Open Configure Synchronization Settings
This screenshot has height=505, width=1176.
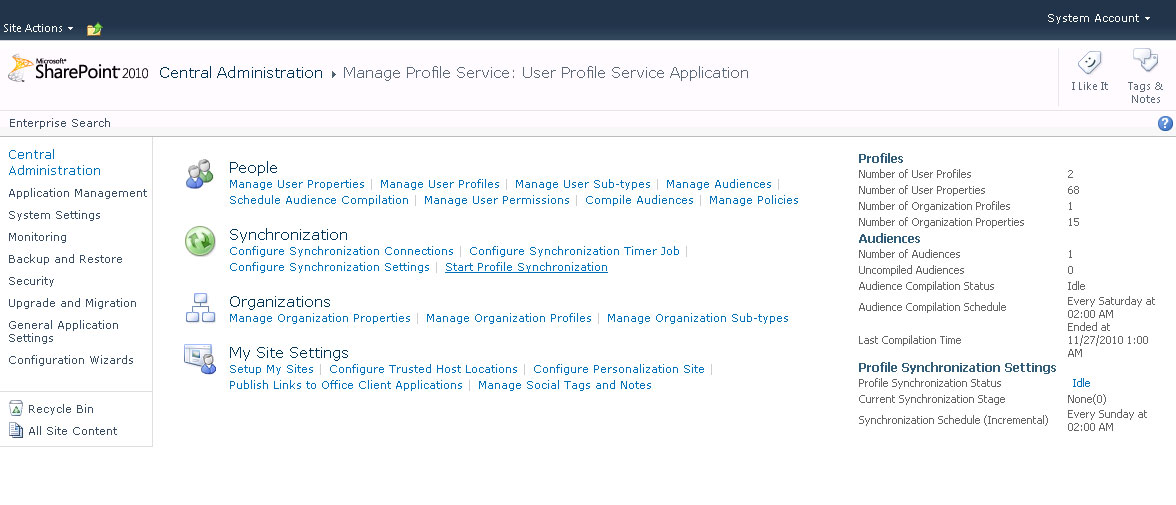click(329, 267)
